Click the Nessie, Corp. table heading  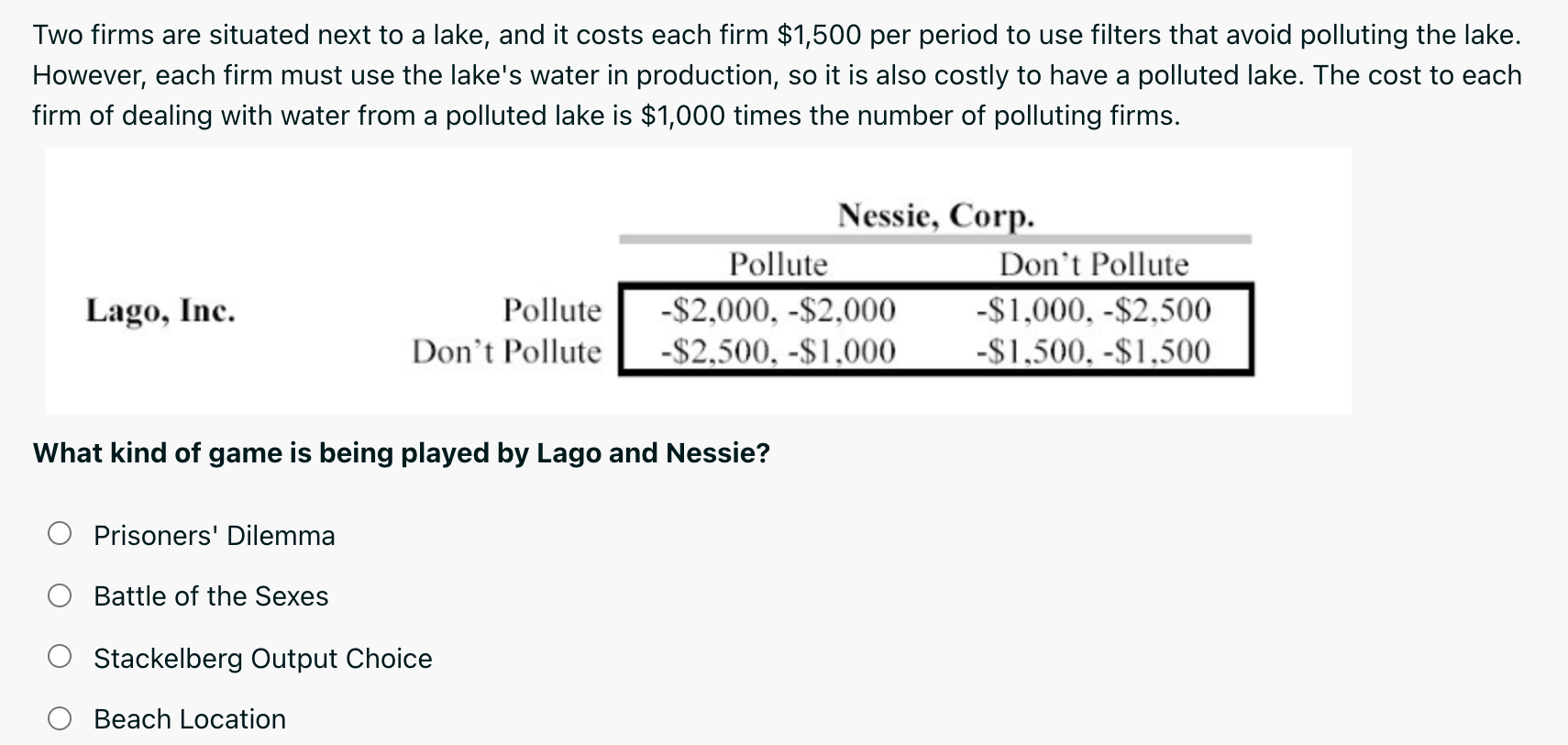click(935, 216)
